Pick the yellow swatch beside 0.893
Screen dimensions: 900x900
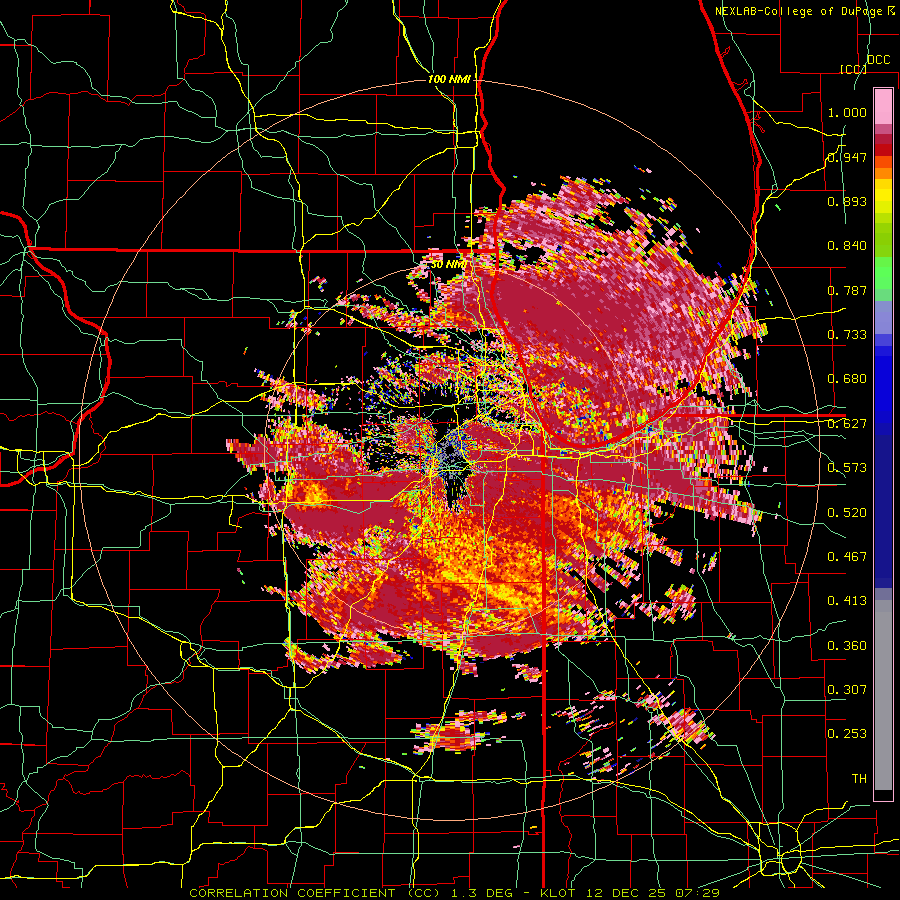tap(883, 197)
